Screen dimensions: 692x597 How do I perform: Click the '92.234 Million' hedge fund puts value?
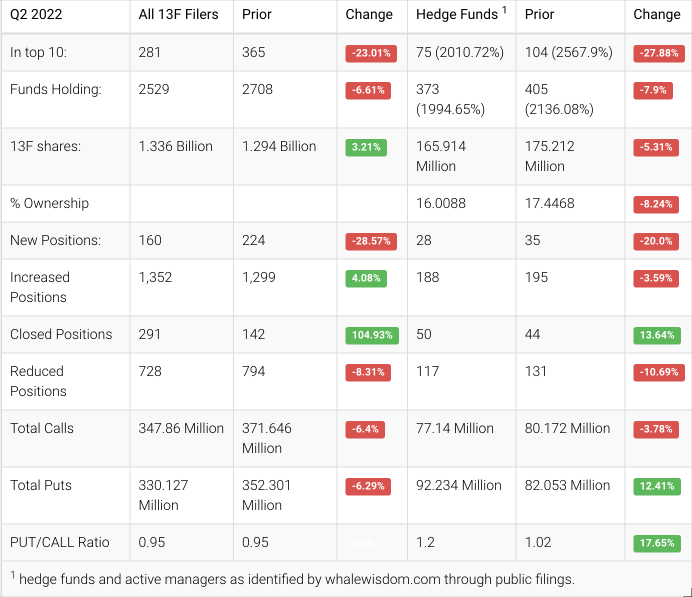click(x=459, y=485)
